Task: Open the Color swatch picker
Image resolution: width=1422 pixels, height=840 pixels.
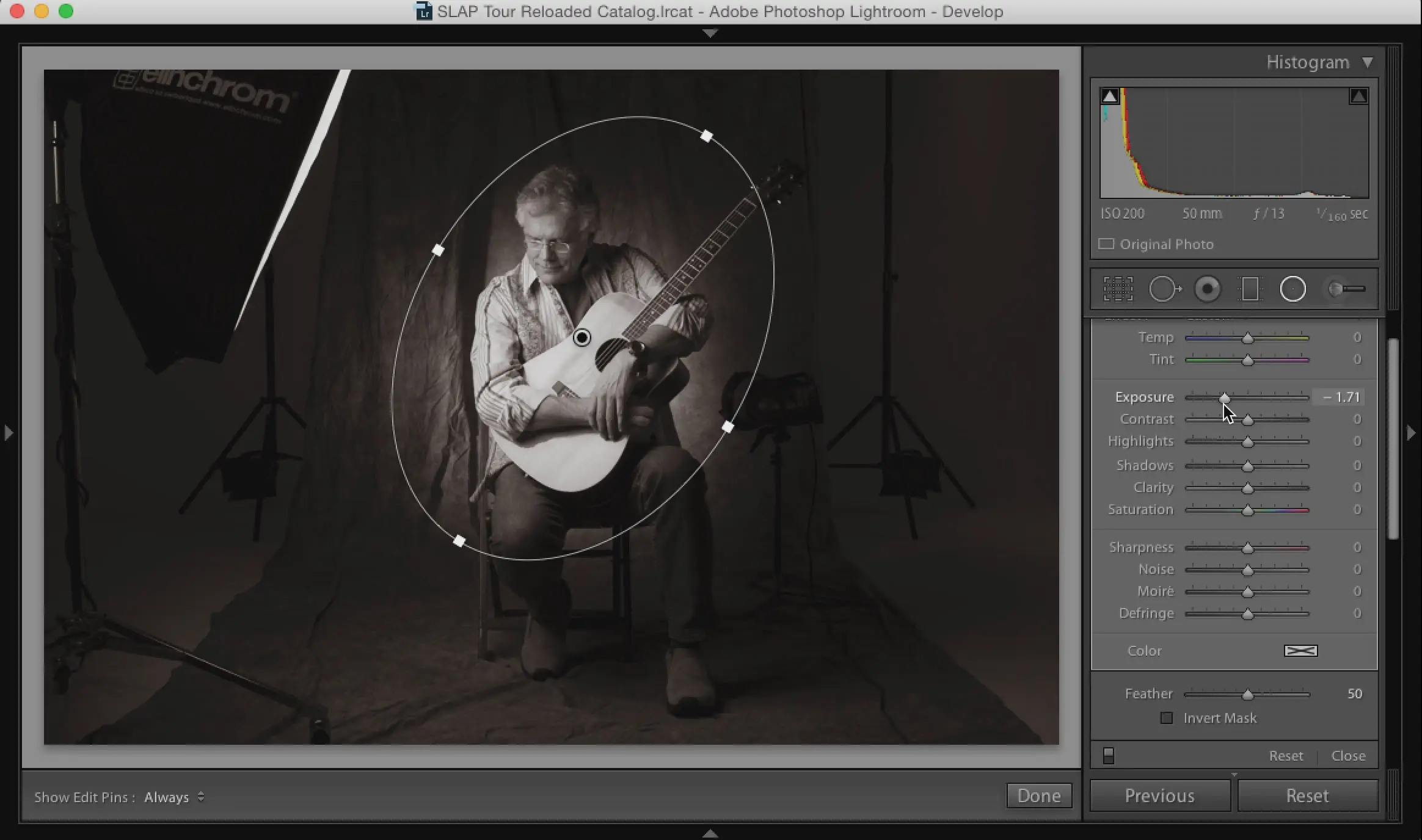Action: click(1301, 651)
